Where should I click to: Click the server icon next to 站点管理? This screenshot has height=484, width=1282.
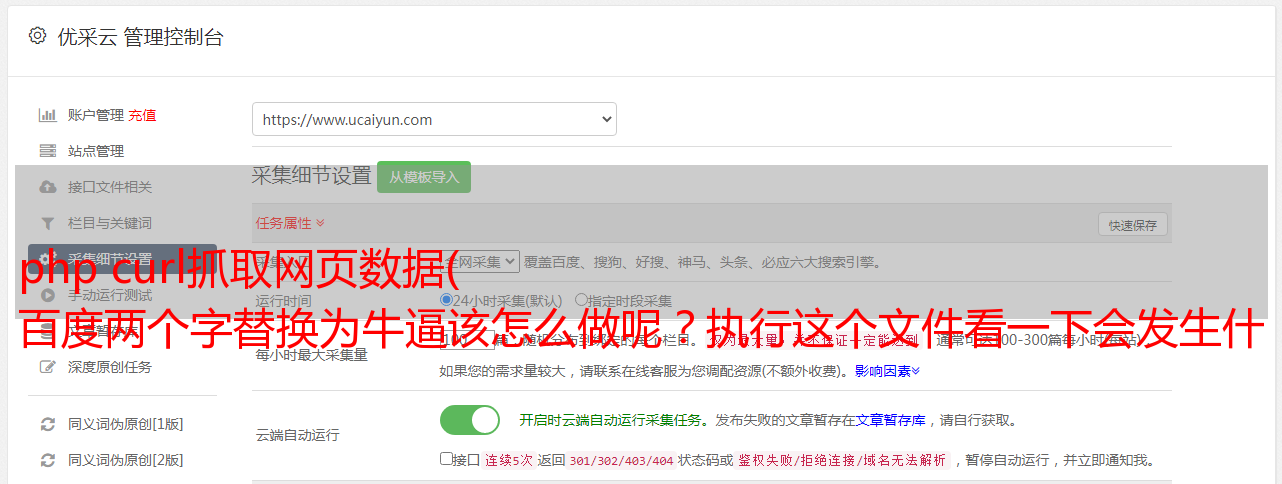[47, 151]
